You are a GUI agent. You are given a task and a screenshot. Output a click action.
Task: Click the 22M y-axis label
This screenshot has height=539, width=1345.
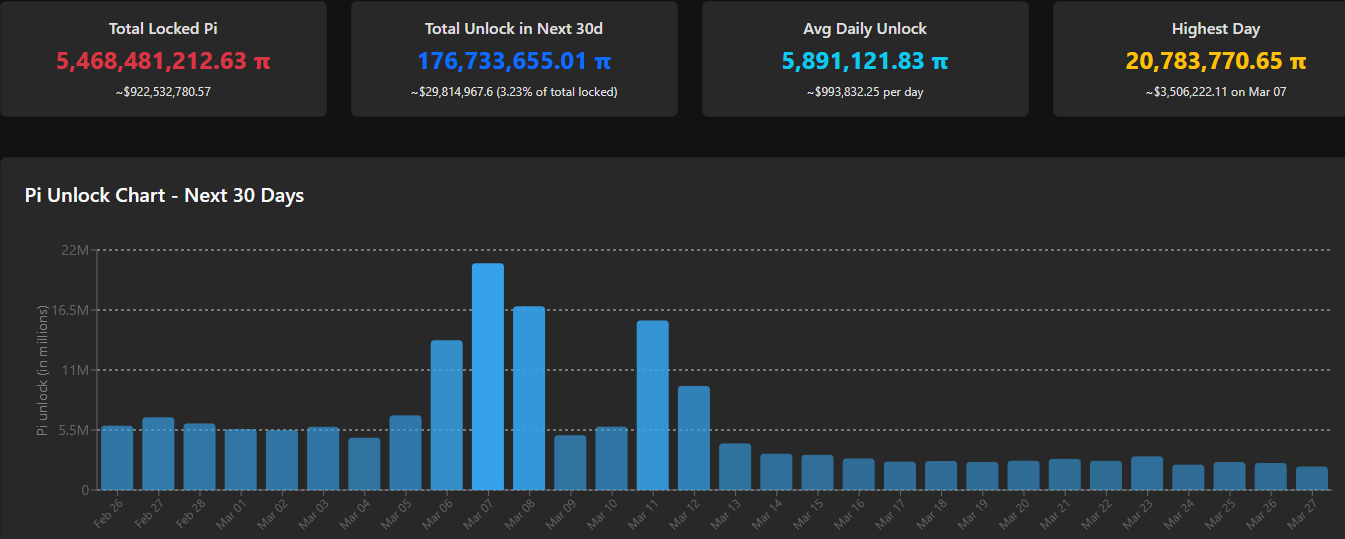(x=76, y=250)
